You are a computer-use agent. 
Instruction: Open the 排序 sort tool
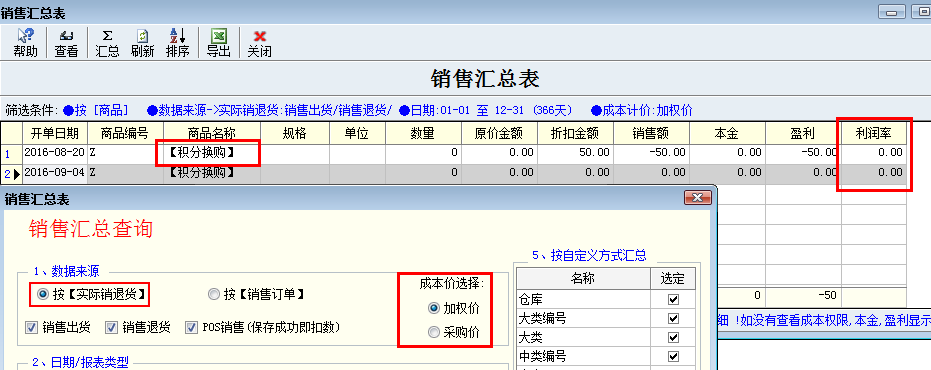click(178, 43)
